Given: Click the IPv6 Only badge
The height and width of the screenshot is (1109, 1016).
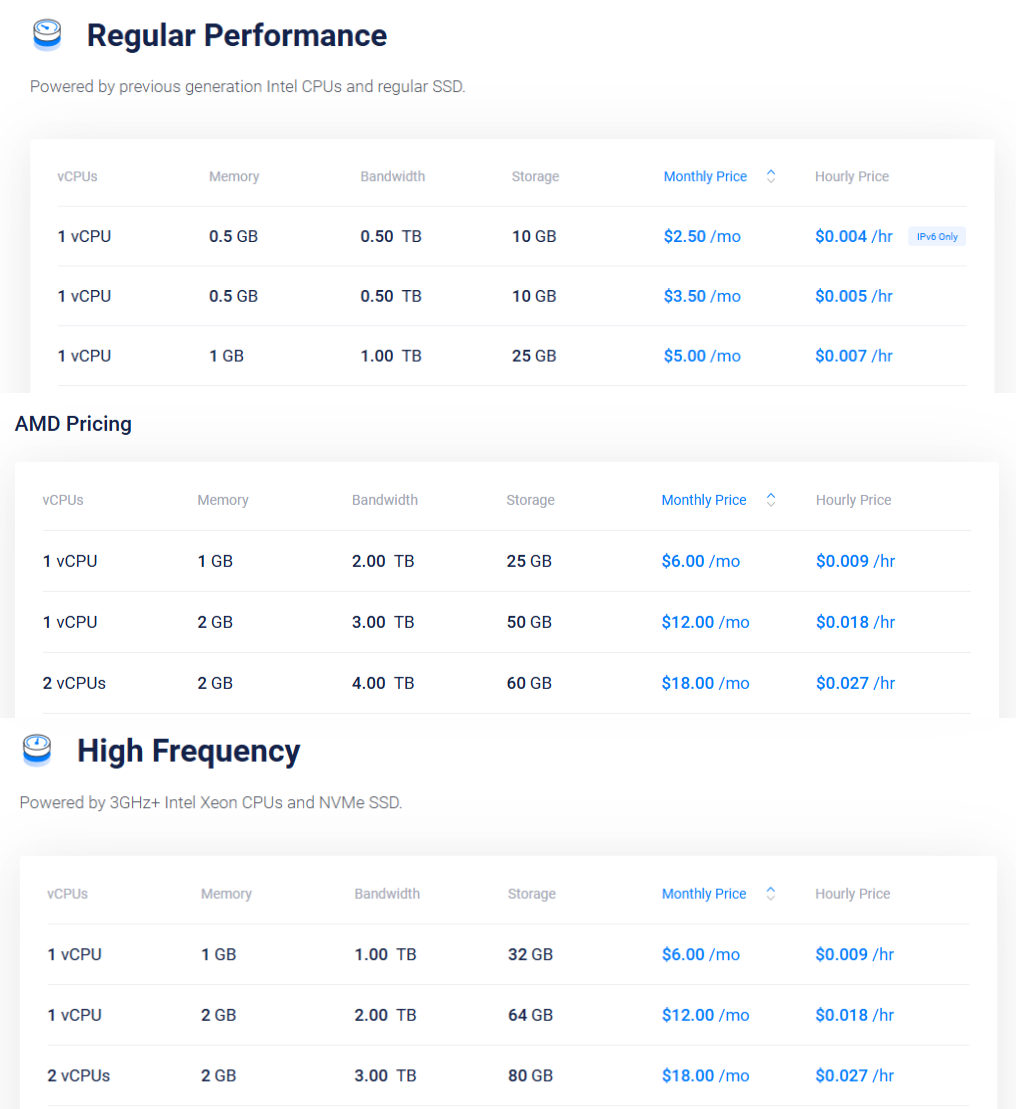Looking at the screenshot, I should click(937, 237).
